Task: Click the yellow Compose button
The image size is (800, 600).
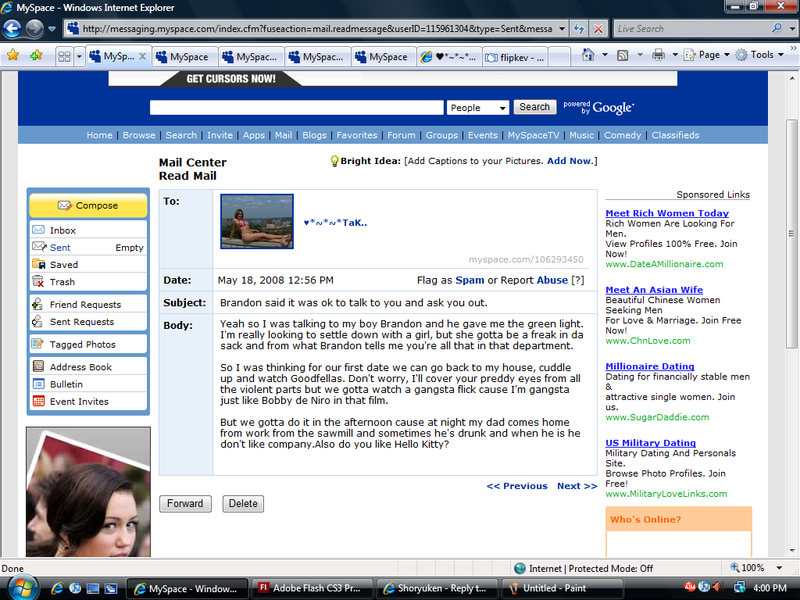Action: 88,206
